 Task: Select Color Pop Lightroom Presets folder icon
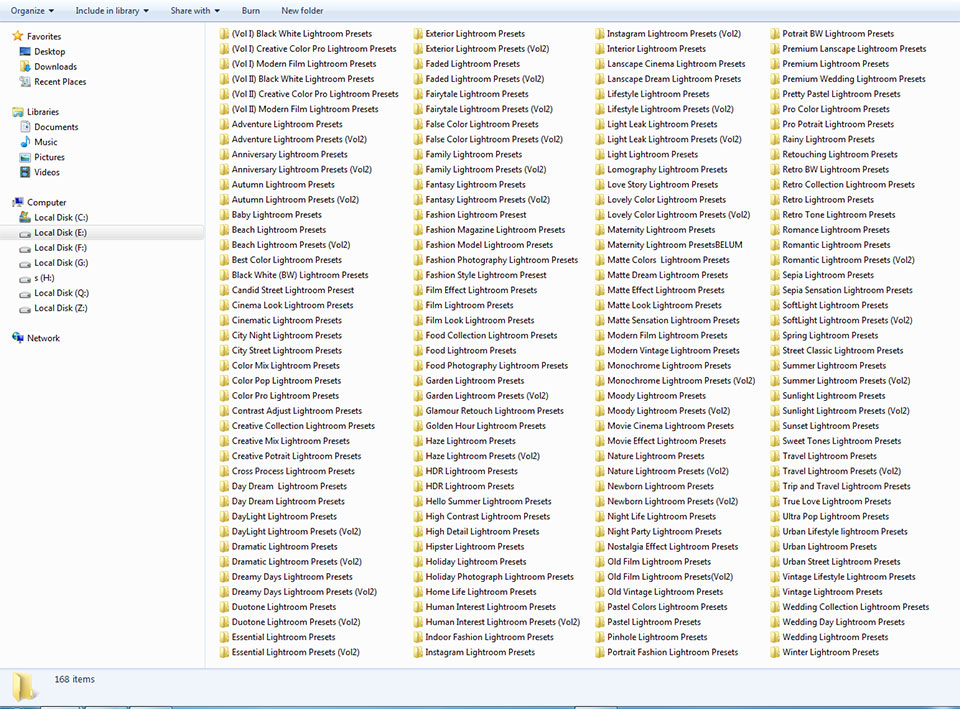point(224,381)
